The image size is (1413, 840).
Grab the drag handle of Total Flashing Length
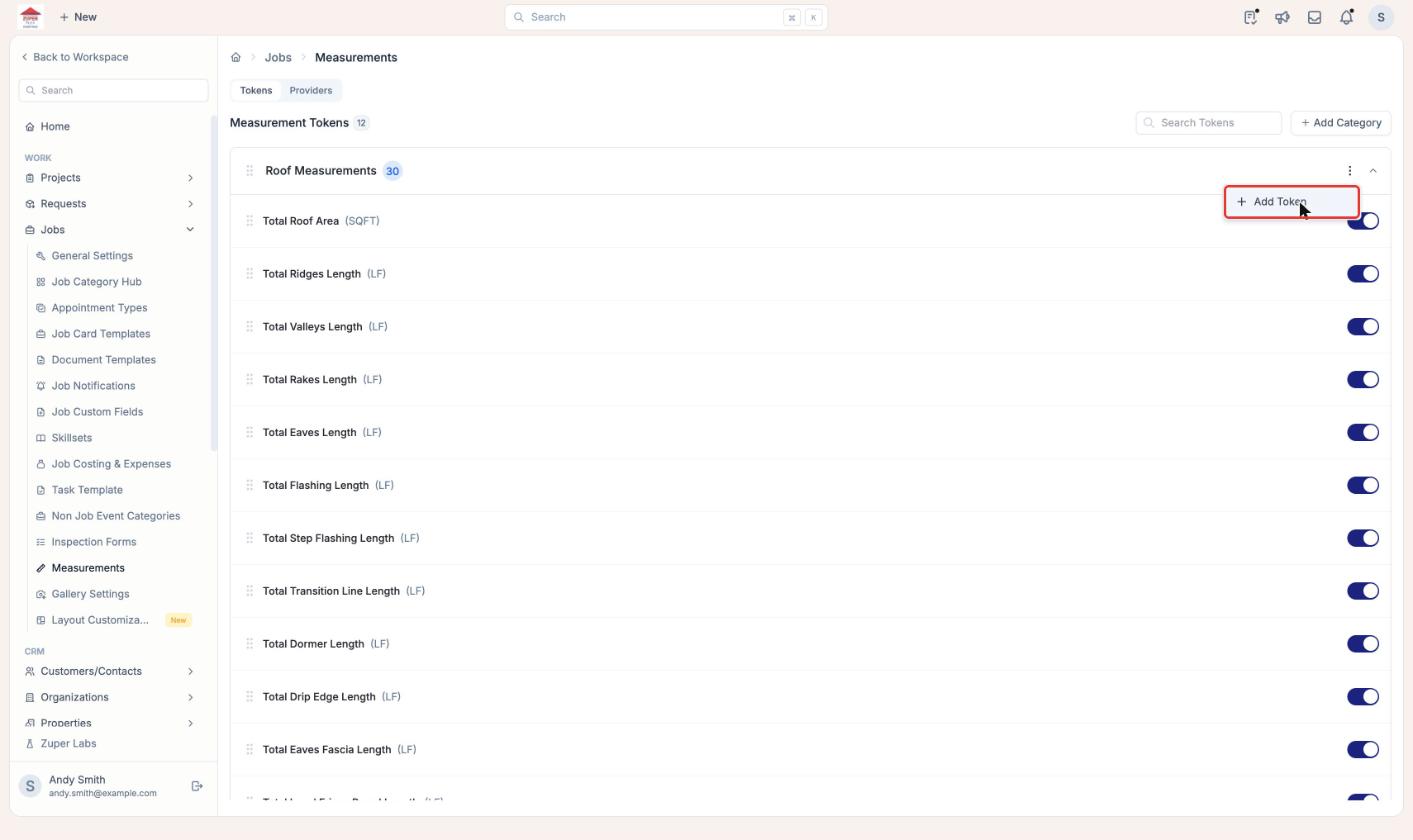(x=249, y=485)
